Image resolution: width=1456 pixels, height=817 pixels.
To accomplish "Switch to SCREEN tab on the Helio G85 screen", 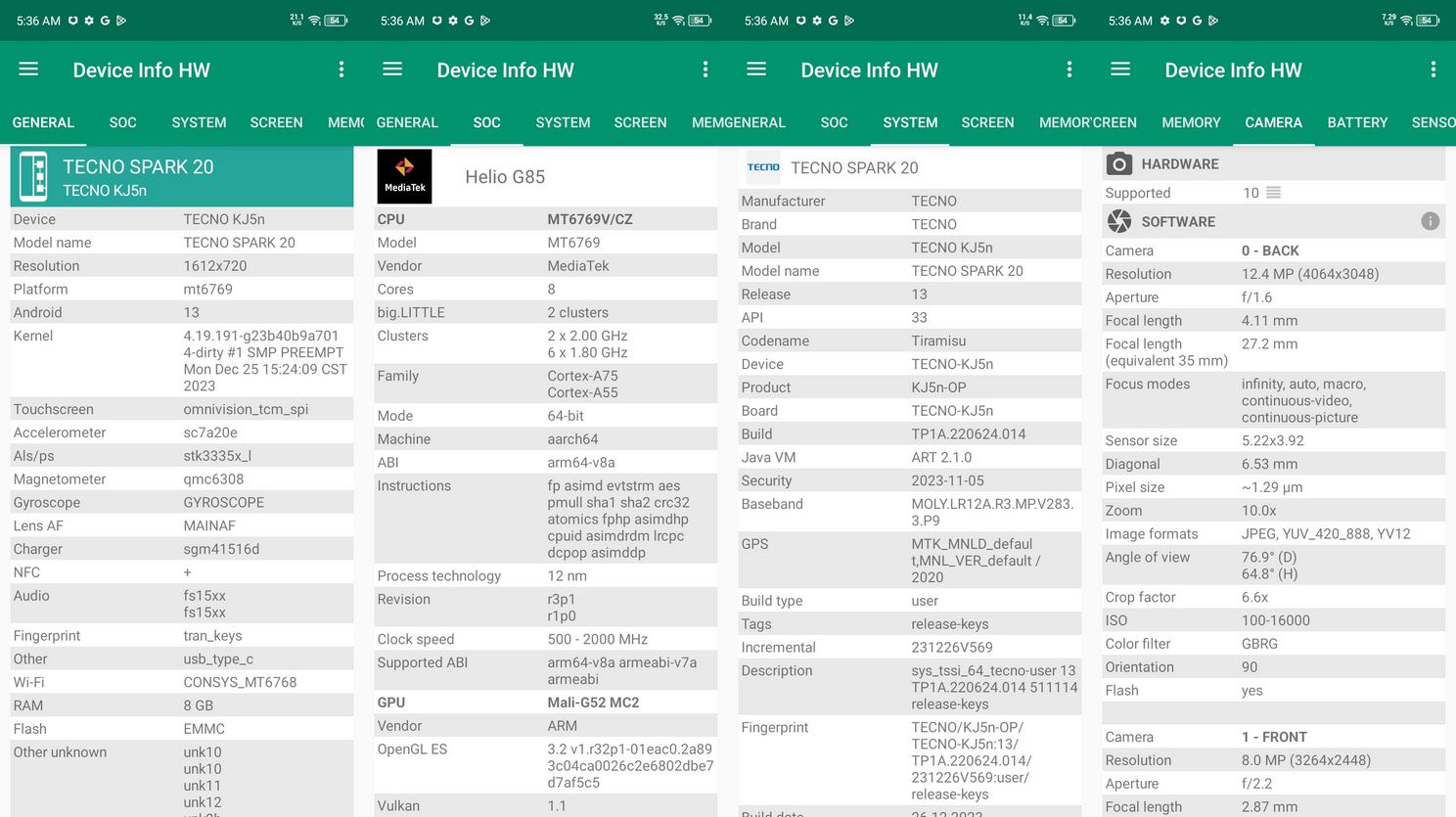I will (640, 122).
